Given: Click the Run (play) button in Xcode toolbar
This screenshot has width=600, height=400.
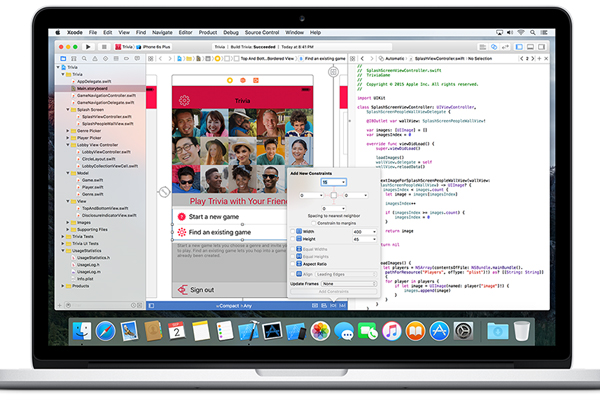Looking at the screenshot, I should point(88,47).
